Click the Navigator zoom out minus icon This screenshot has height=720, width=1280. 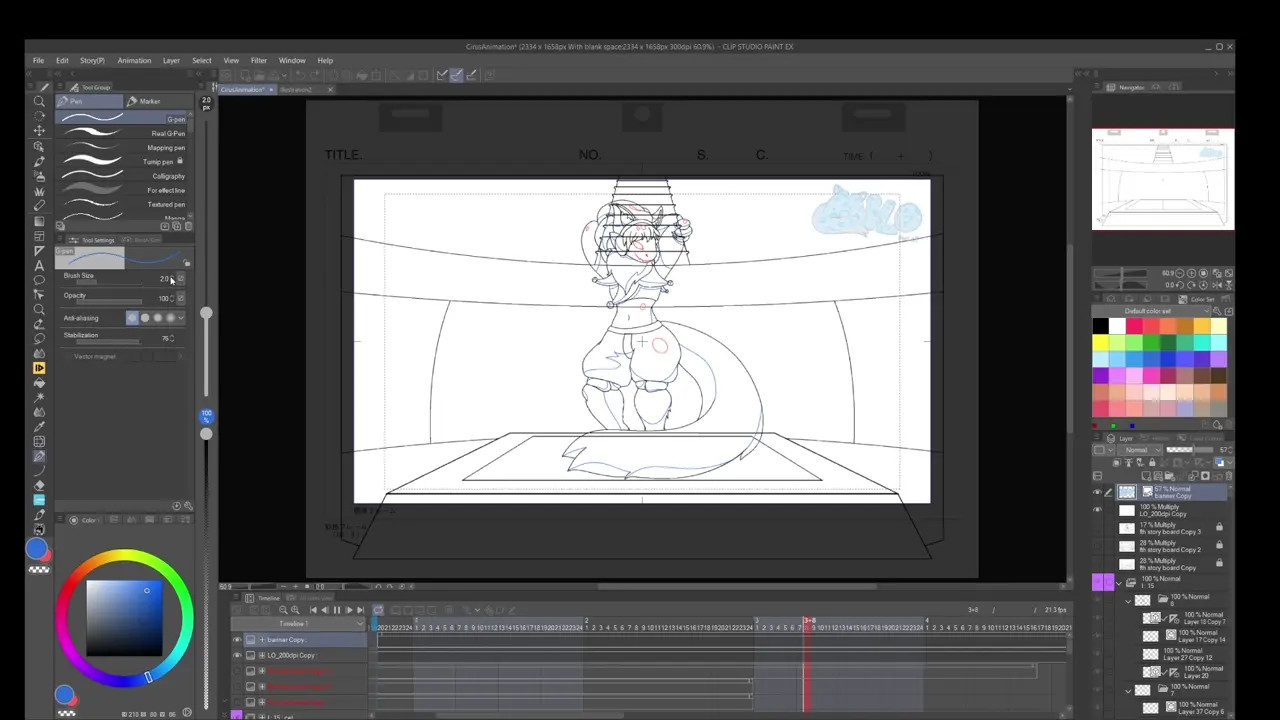click(1181, 273)
